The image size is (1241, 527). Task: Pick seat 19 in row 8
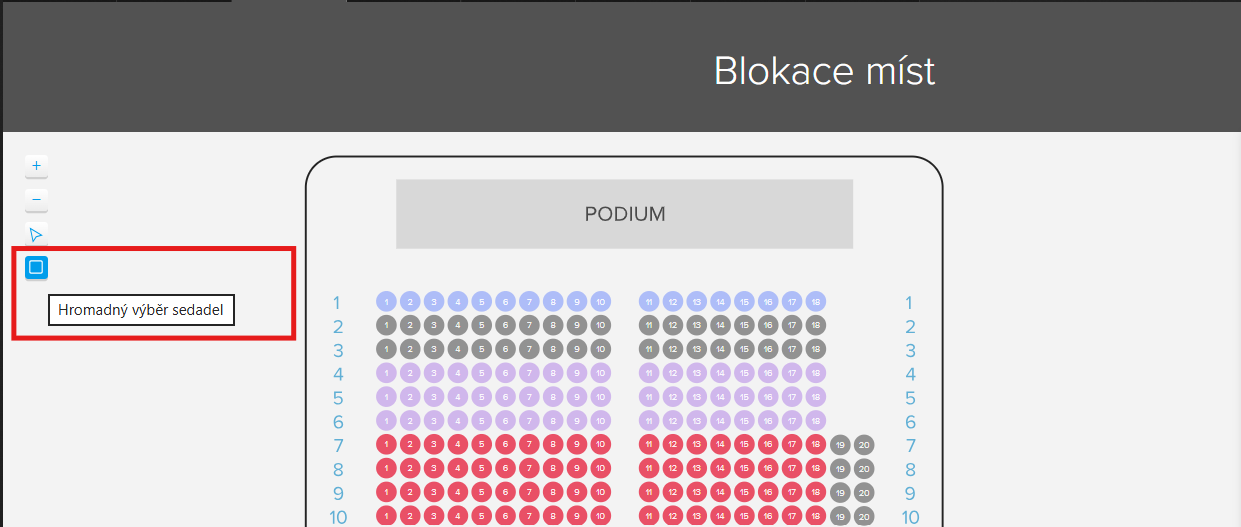coord(840,469)
